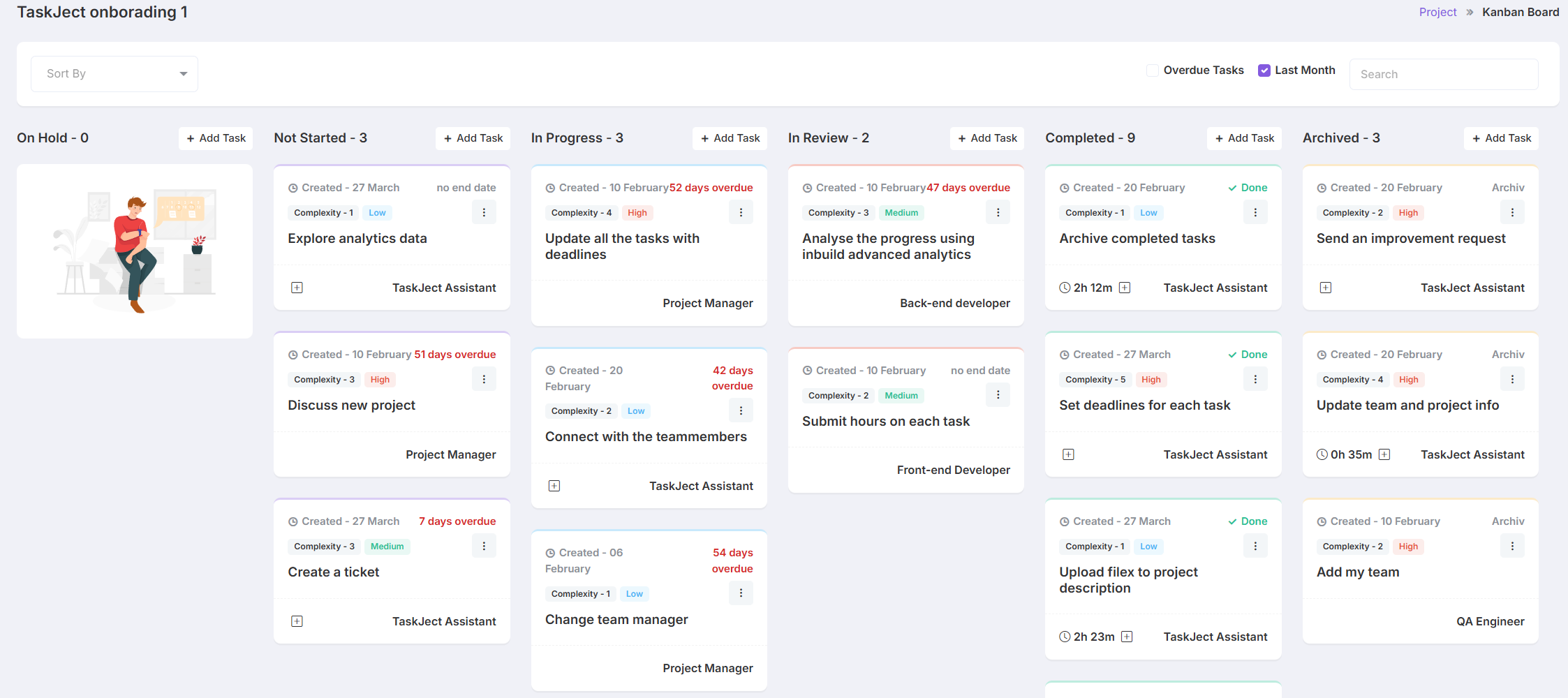Open the Sort By dropdown

pyautogui.click(x=114, y=74)
